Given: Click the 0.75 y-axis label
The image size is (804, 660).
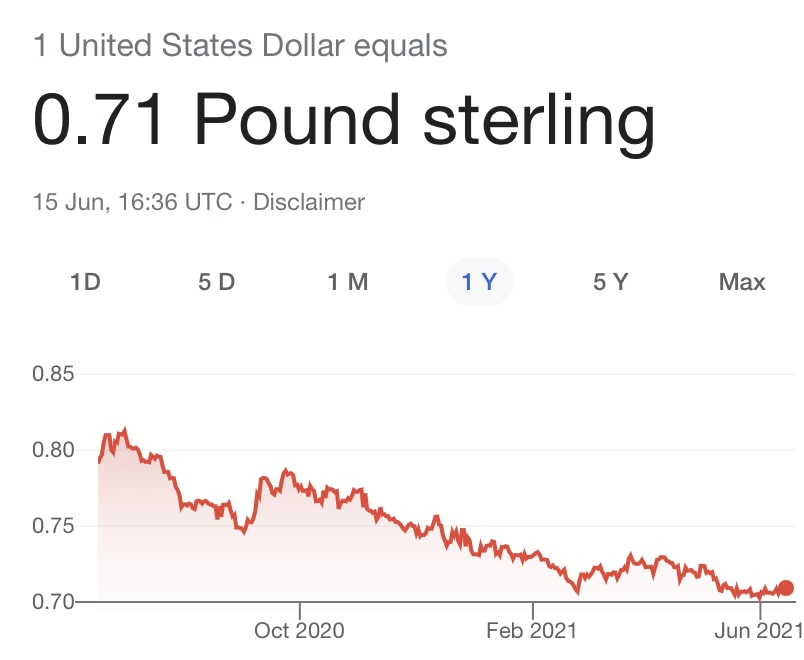Looking at the screenshot, I should (x=55, y=526).
